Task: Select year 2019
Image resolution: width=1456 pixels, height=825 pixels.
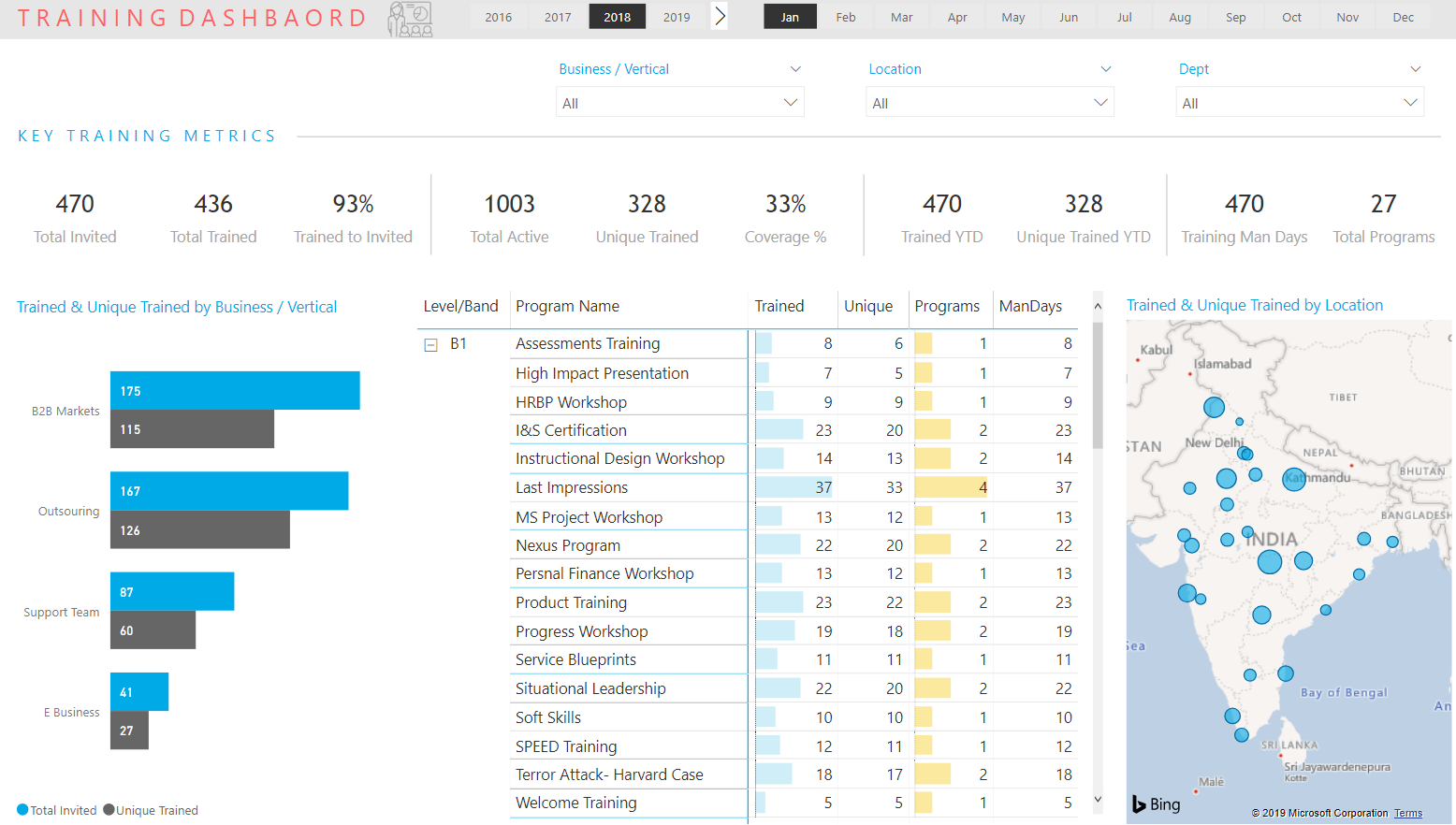Action: [677, 17]
